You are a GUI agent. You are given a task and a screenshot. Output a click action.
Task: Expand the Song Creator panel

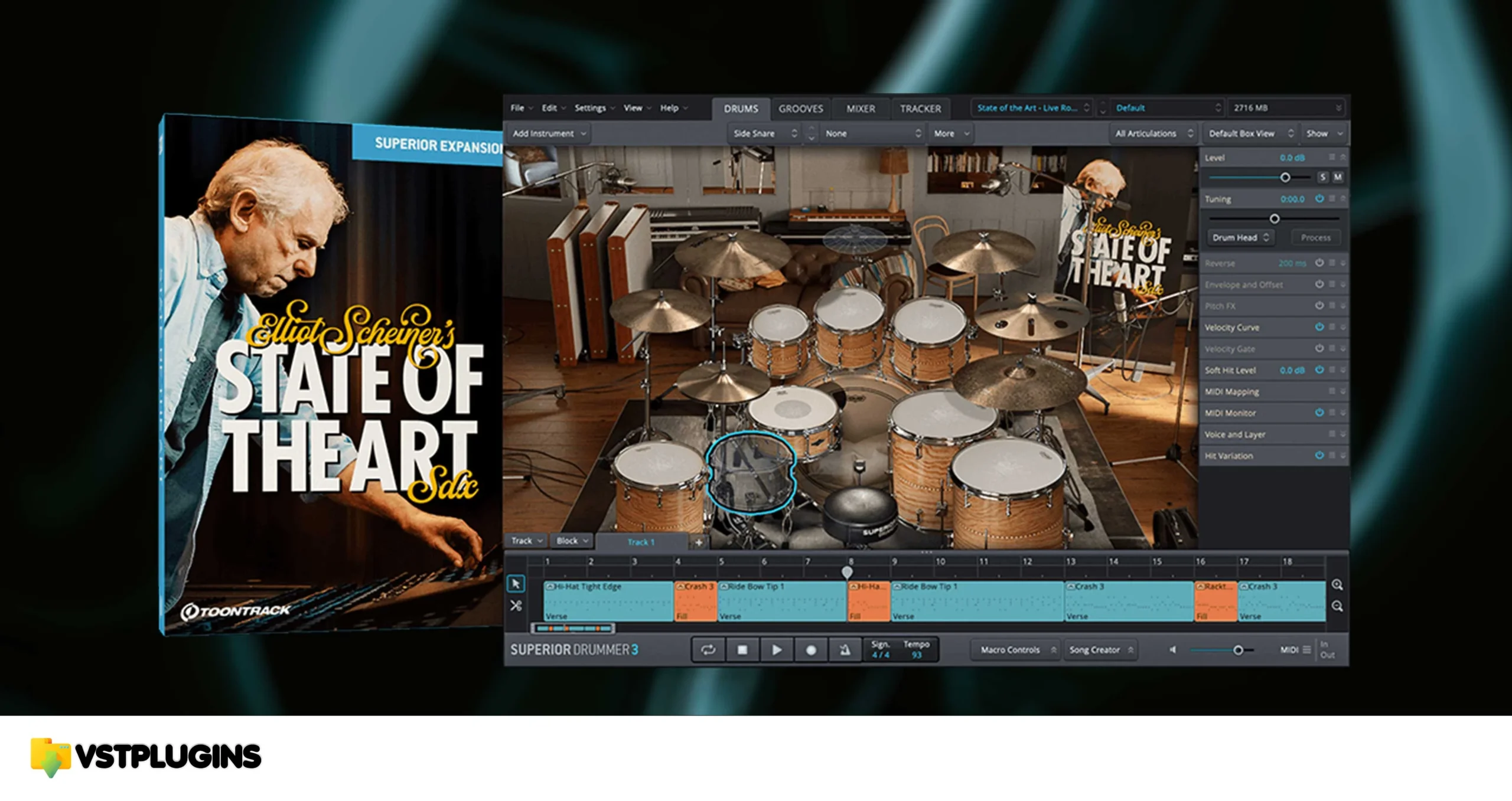[1101, 650]
